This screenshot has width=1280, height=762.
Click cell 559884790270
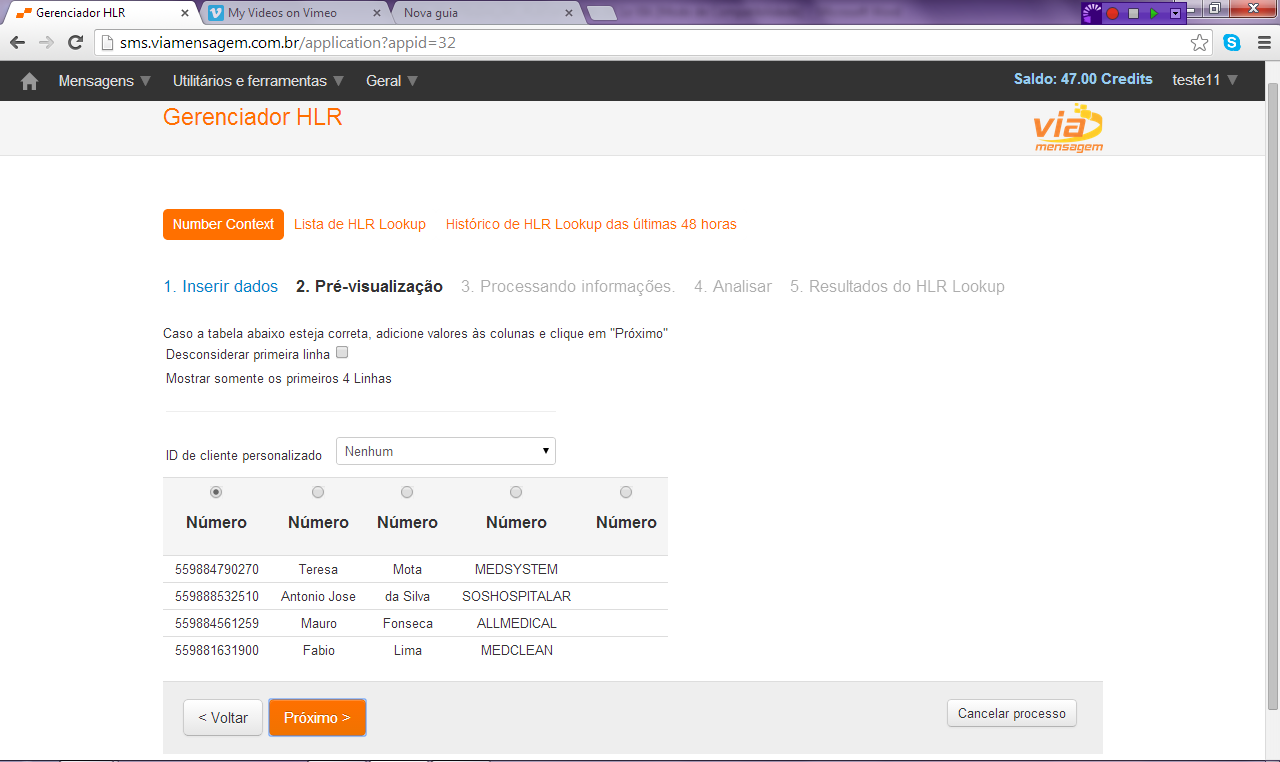pos(217,569)
